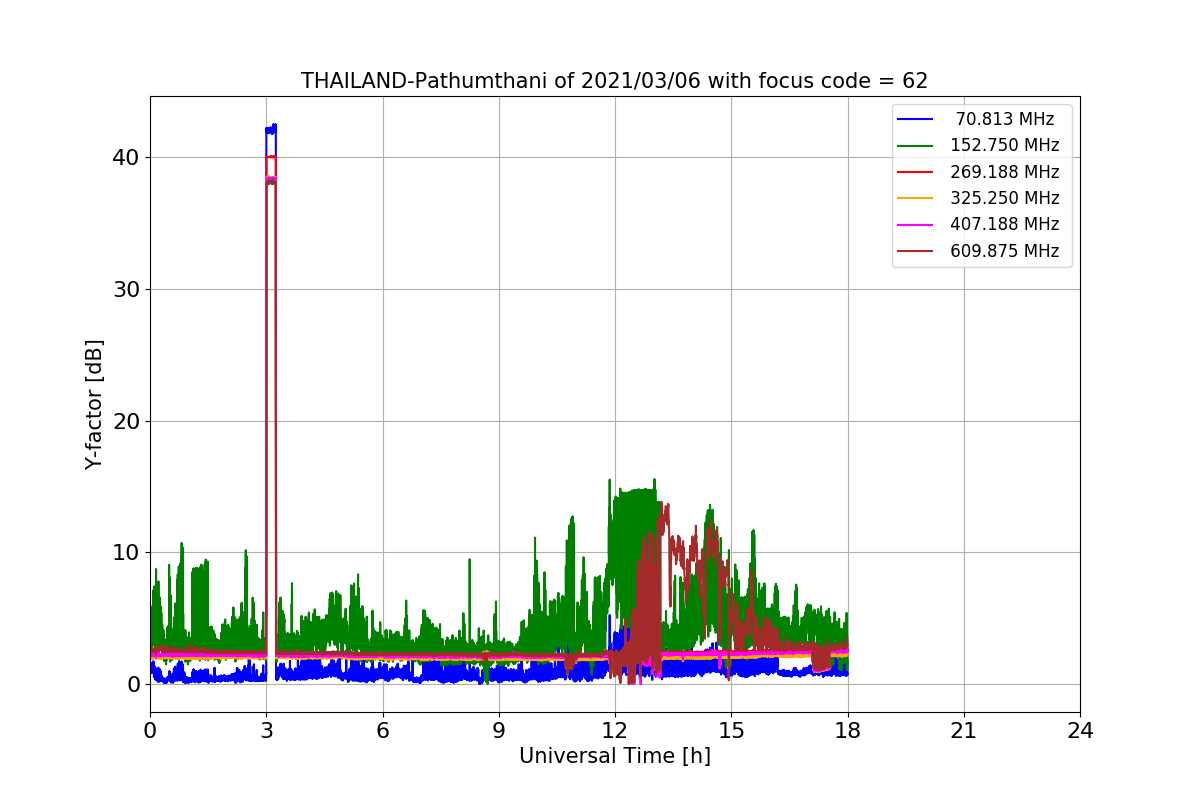Image resolution: width=1200 pixels, height=800 pixels.
Task: Select the 269.188 MHz legend label
Action: (1005, 172)
